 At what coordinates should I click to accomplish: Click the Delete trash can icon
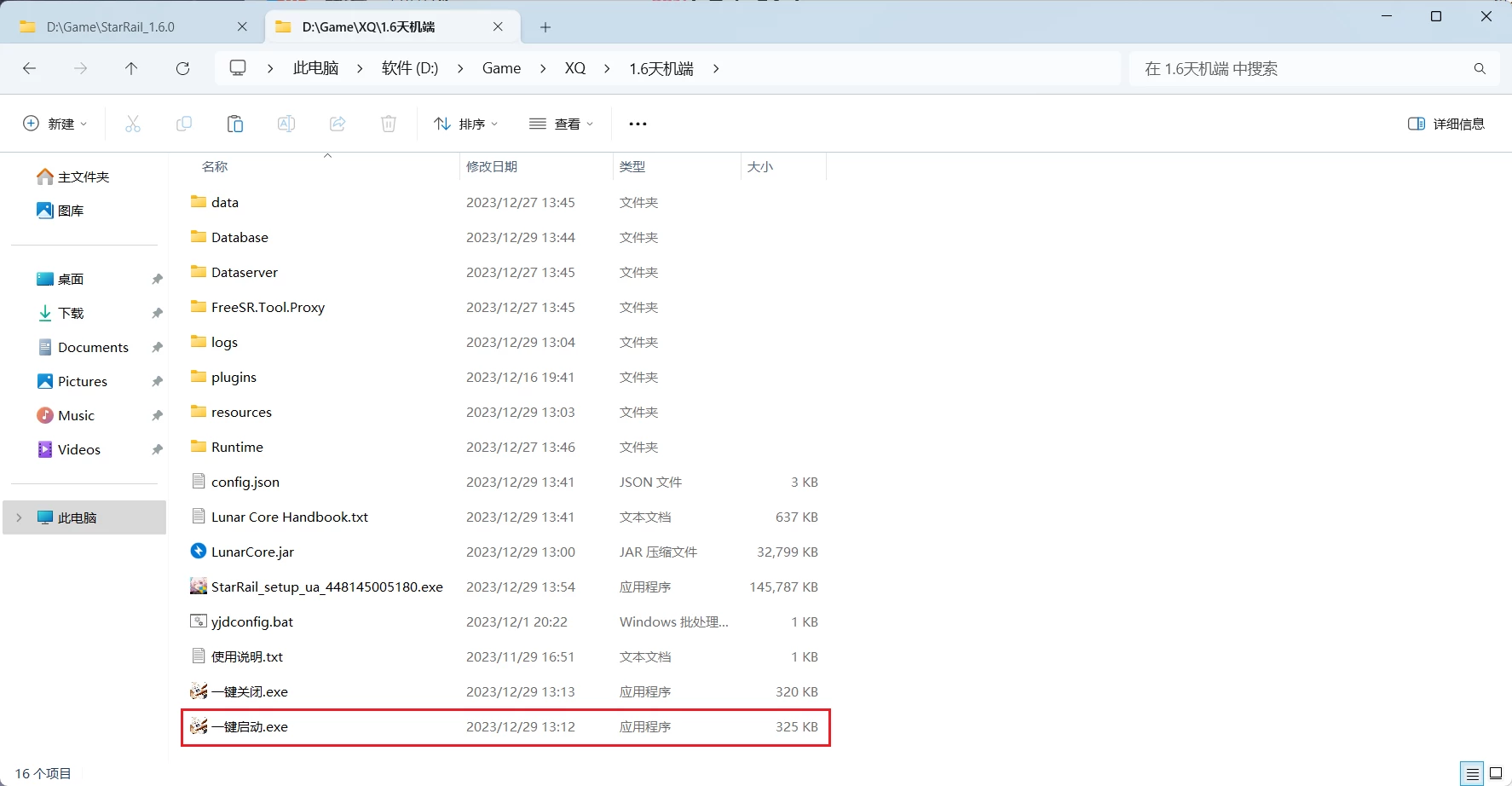click(x=389, y=124)
